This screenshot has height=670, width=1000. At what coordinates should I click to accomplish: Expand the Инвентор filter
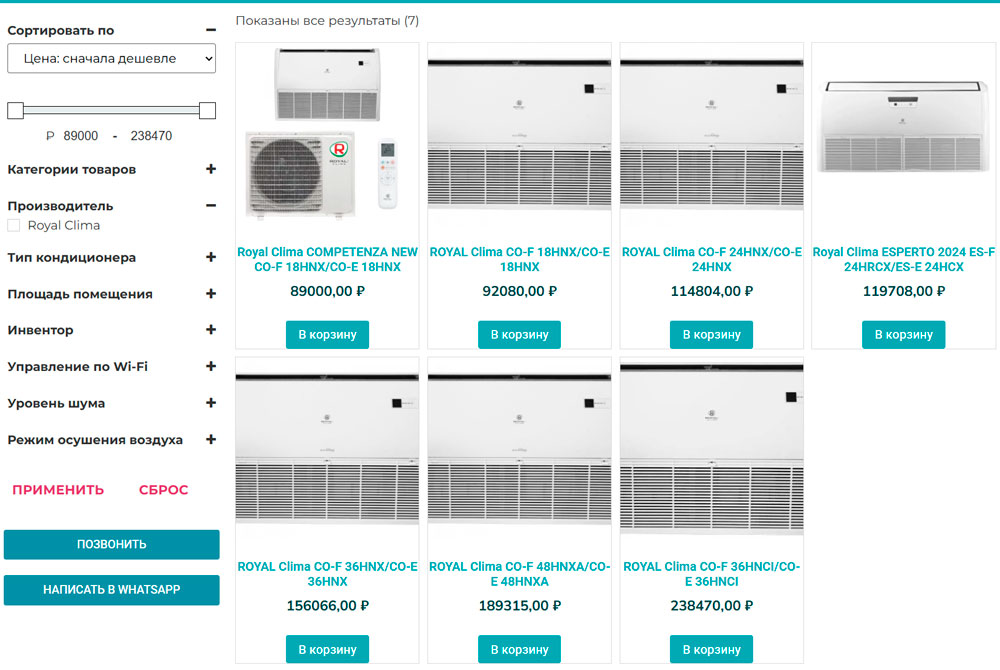211,330
